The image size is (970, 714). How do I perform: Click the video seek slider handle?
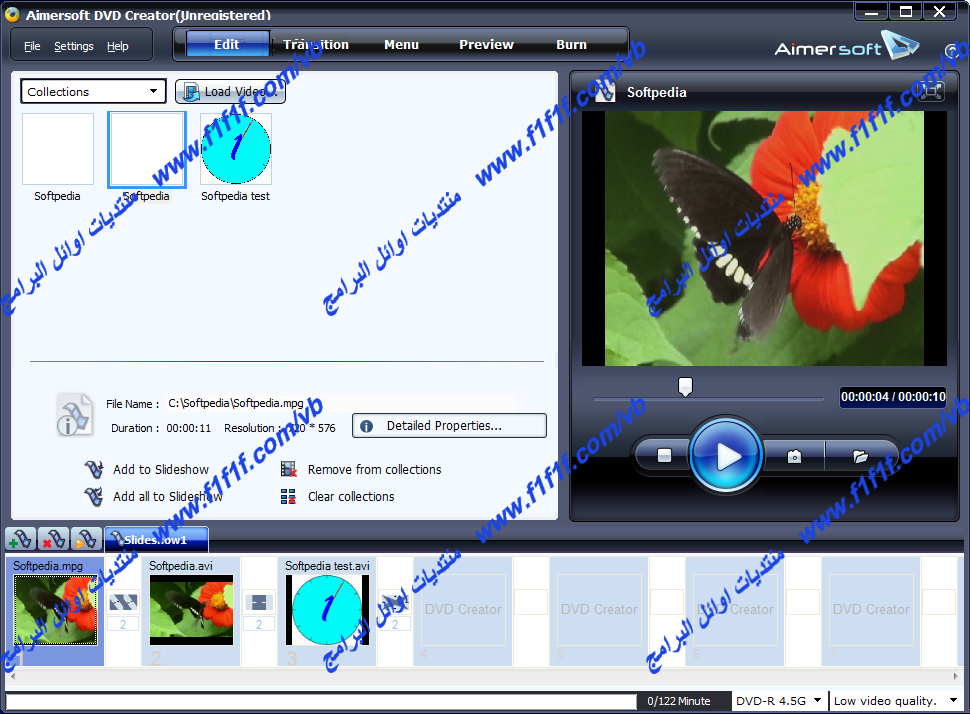coord(685,387)
